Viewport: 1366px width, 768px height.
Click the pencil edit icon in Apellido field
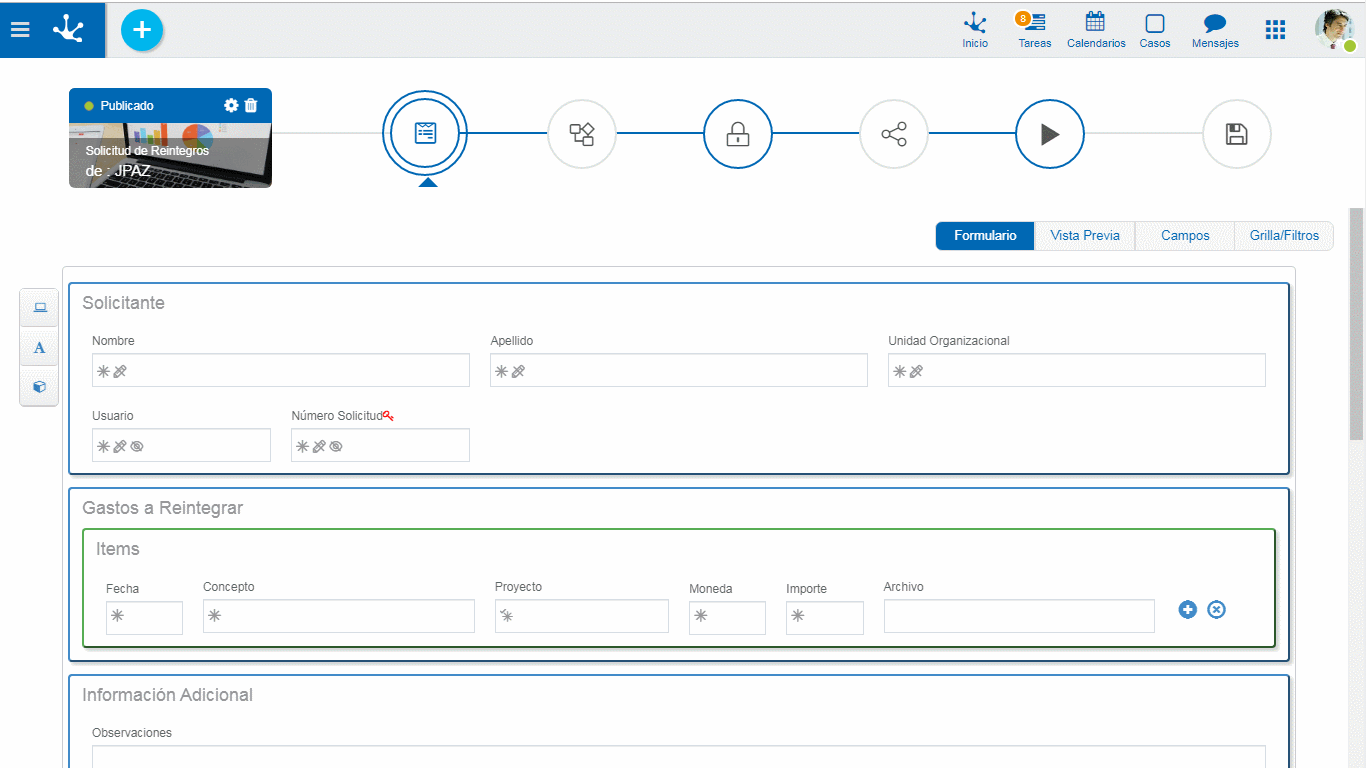(x=518, y=371)
